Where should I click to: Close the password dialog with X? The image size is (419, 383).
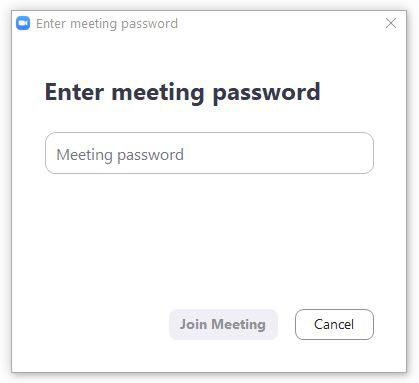tap(391, 23)
